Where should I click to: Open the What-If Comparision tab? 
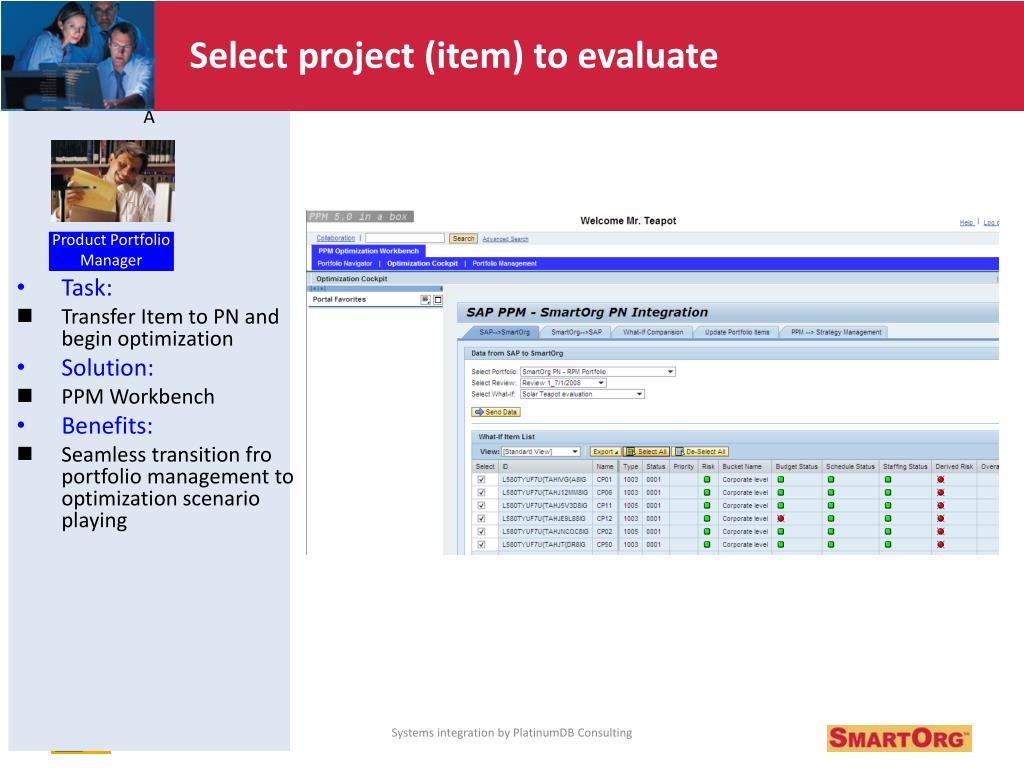653,332
